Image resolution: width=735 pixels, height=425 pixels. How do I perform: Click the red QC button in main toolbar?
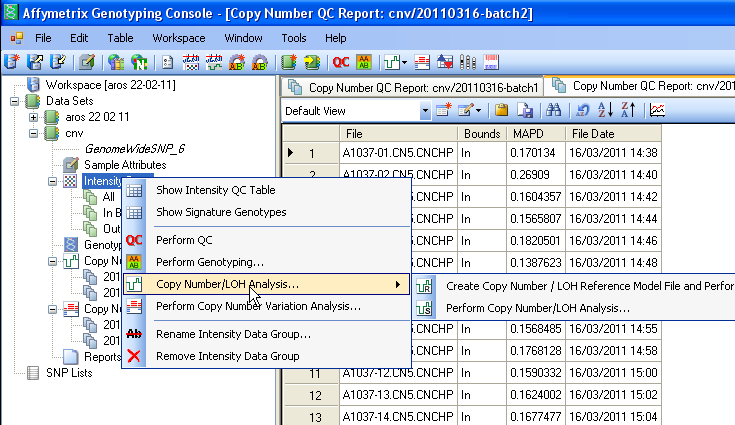341,62
